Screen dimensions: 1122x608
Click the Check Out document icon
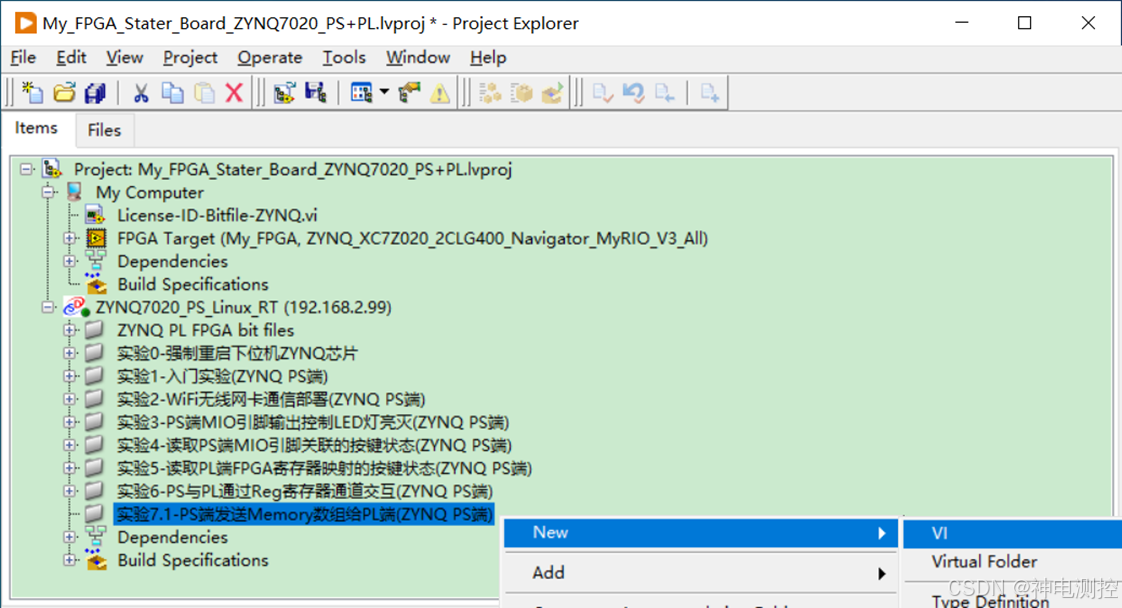pos(665,92)
